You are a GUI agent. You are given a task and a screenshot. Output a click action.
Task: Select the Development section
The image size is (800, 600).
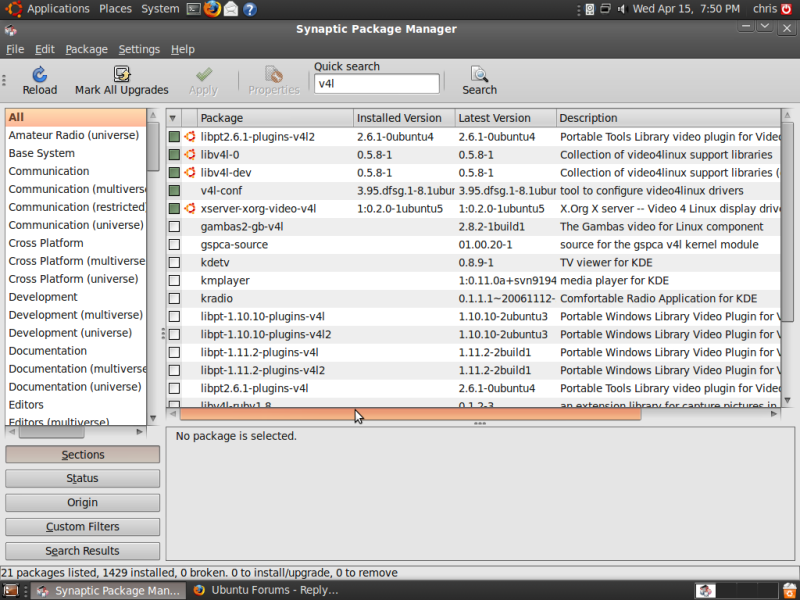coord(76,297)
